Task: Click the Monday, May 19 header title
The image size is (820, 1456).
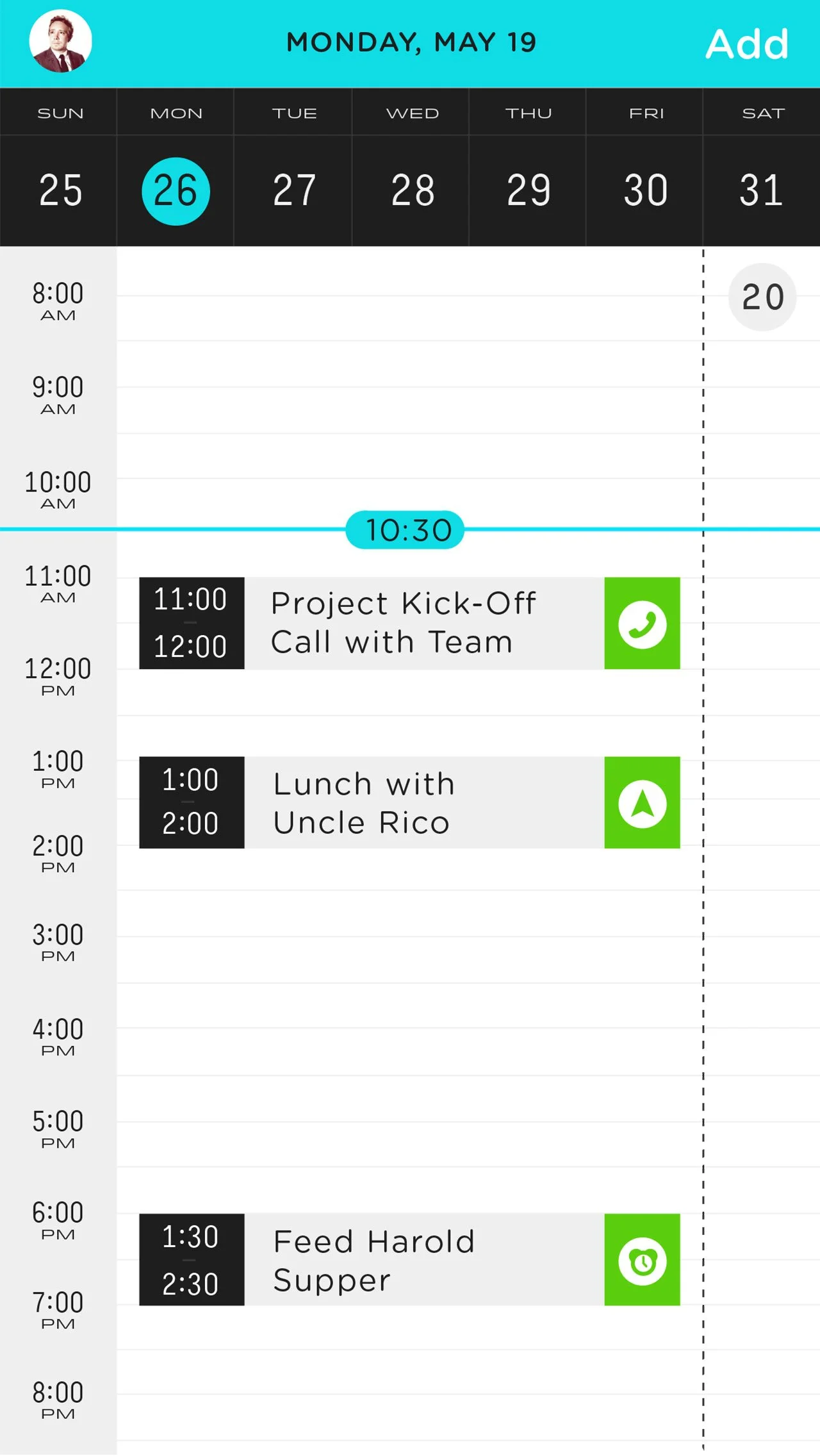Action: (x=411, y=42)
